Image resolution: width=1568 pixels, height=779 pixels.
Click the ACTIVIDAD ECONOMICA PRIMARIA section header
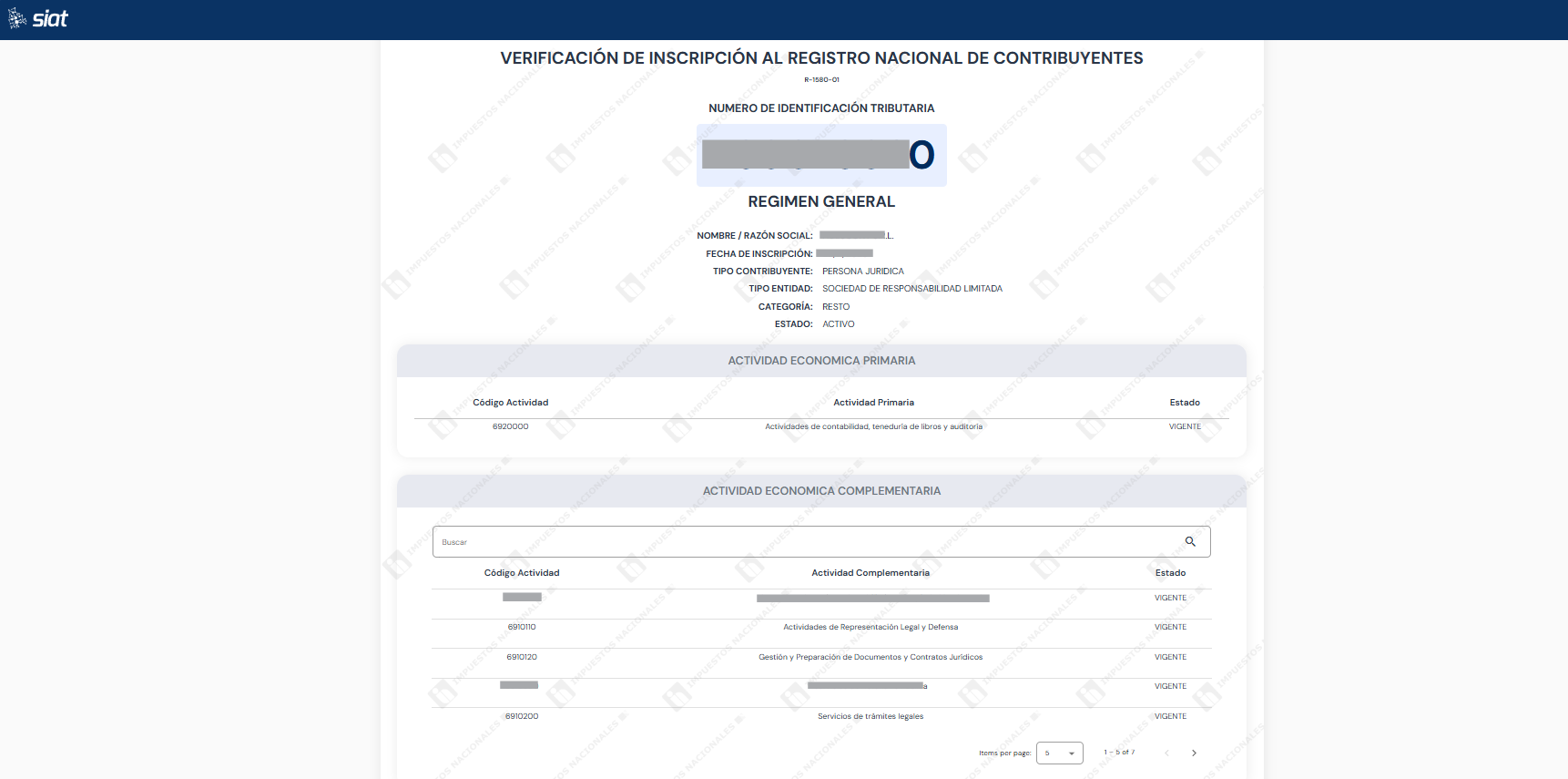tap(821, 361)
